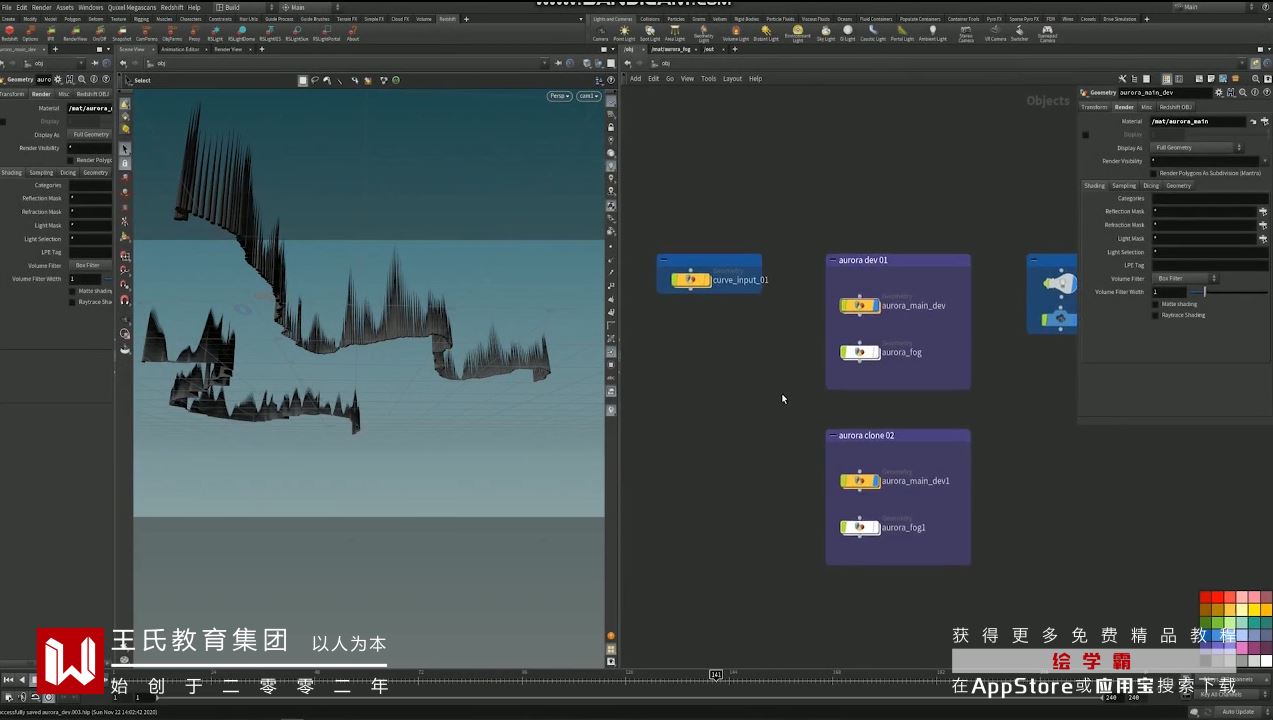This screenshot has height=720, width=1273.
Task: Open the /mat/aurora_fog network tab
Action: tap(671, 49)
